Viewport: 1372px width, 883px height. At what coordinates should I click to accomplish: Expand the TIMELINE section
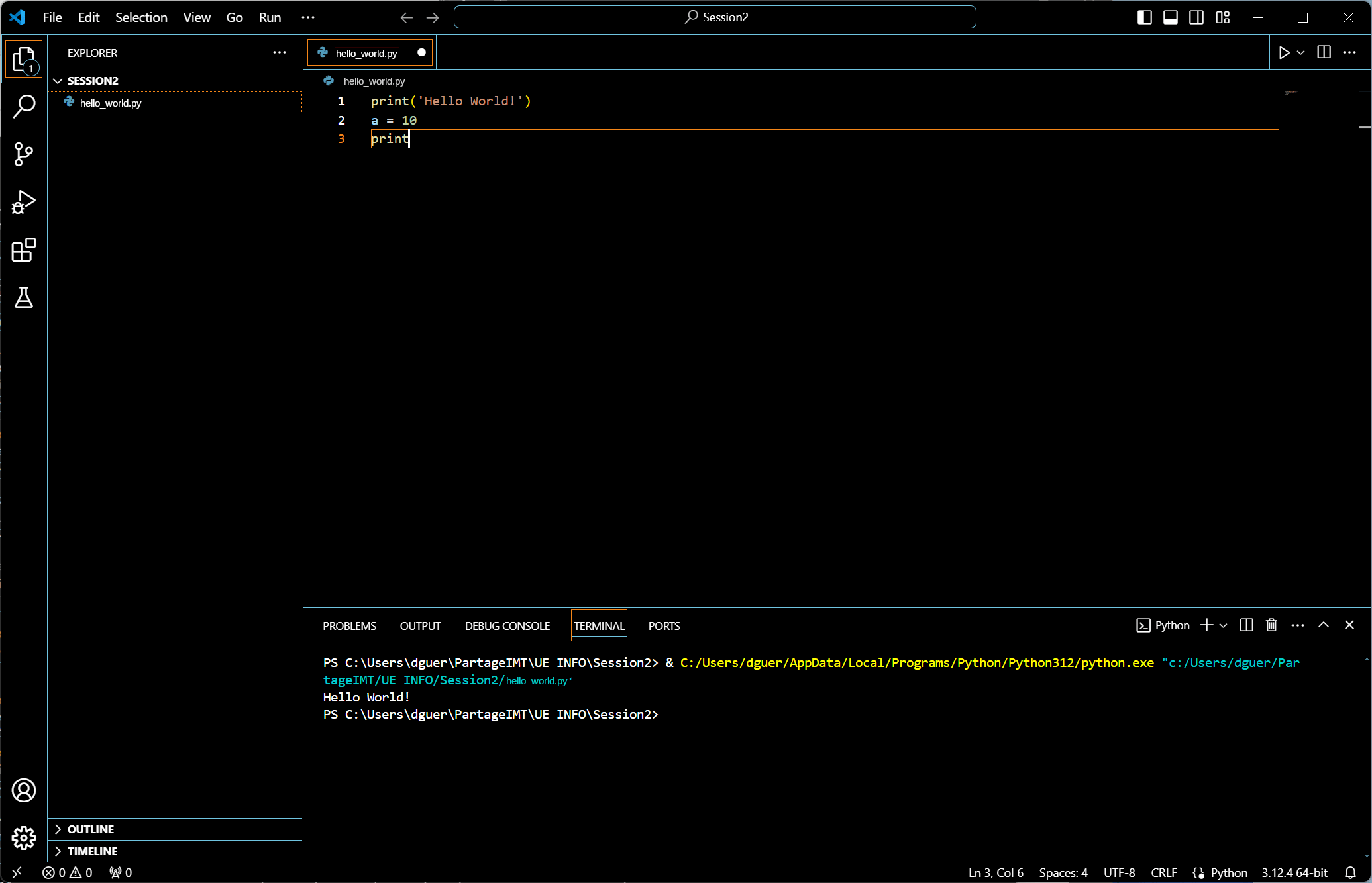click(x=92, y=851)
